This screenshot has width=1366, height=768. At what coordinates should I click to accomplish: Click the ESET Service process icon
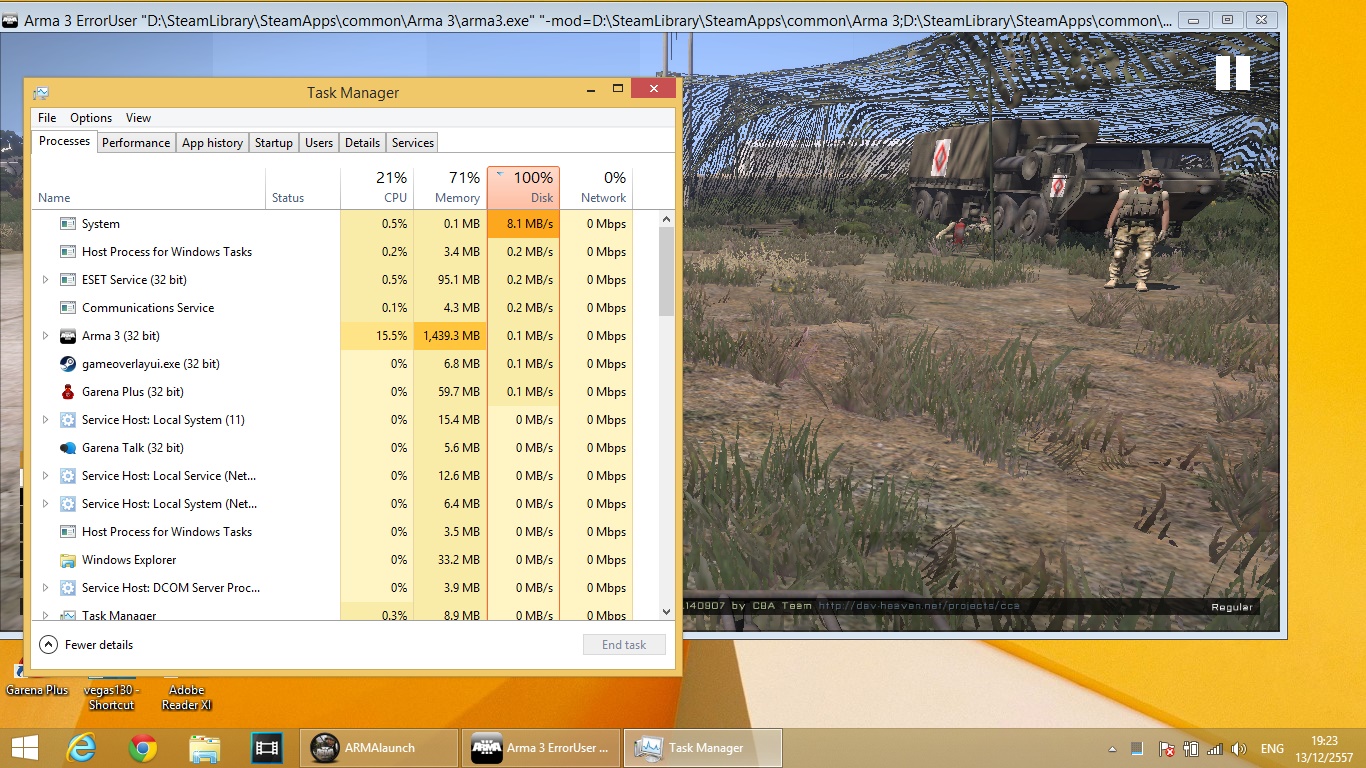[x=68, y=280]
